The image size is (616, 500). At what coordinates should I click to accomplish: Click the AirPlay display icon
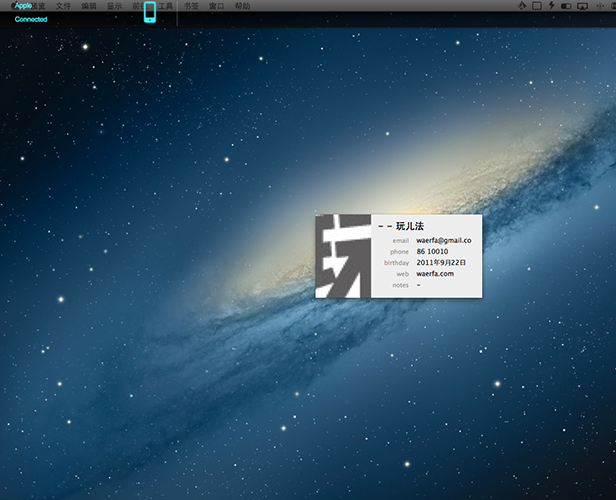tap(582, 6)
